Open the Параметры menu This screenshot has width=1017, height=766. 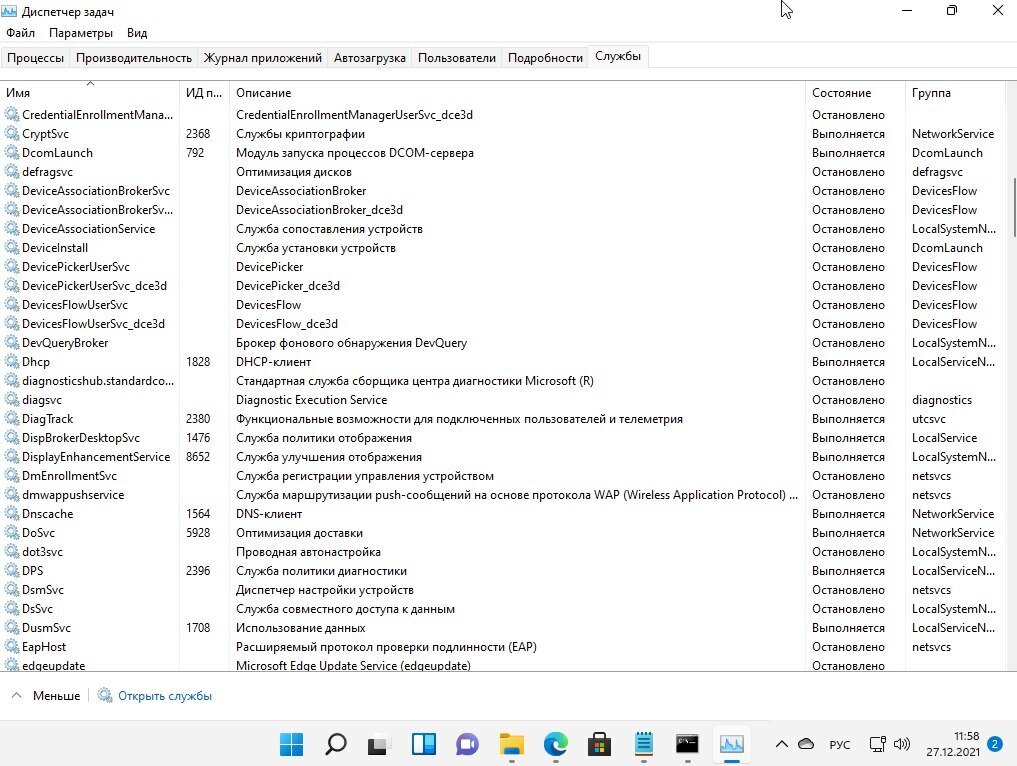tap(81, 33)
